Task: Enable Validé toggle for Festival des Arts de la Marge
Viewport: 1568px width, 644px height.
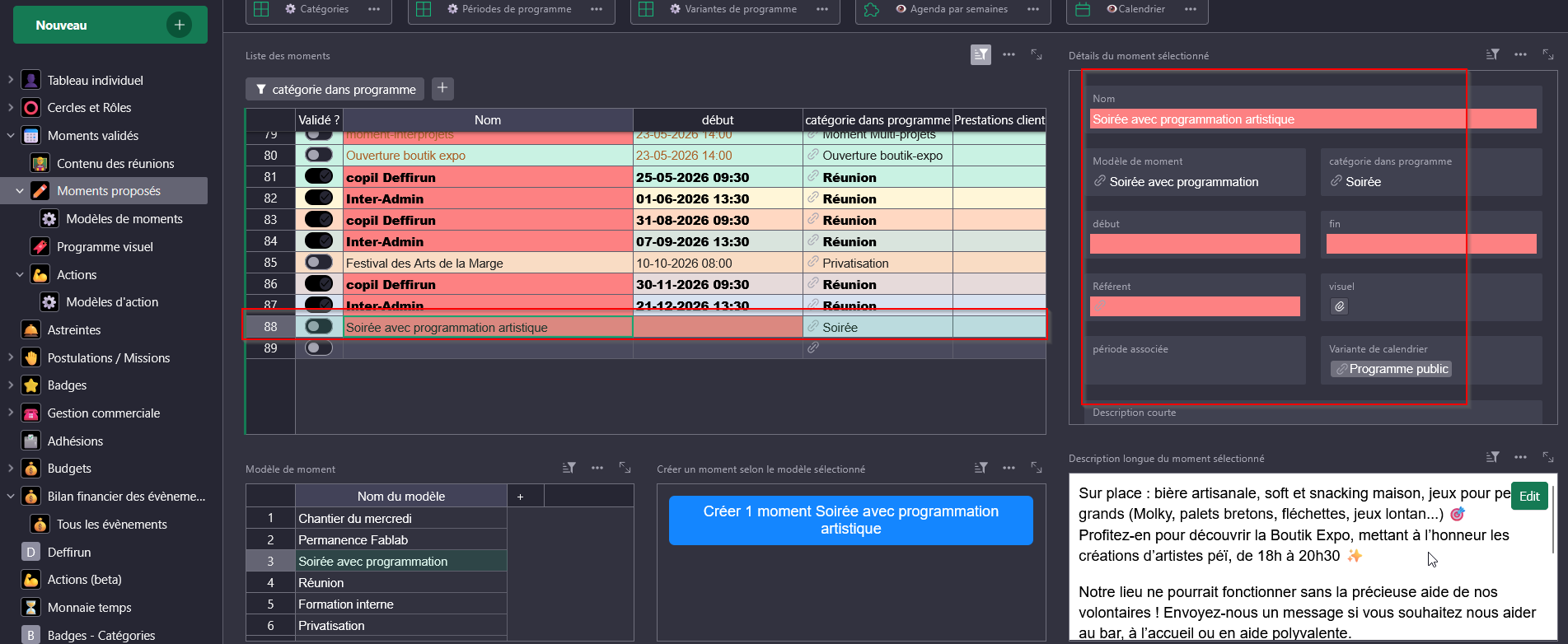Action: click(x=318, y=262)
